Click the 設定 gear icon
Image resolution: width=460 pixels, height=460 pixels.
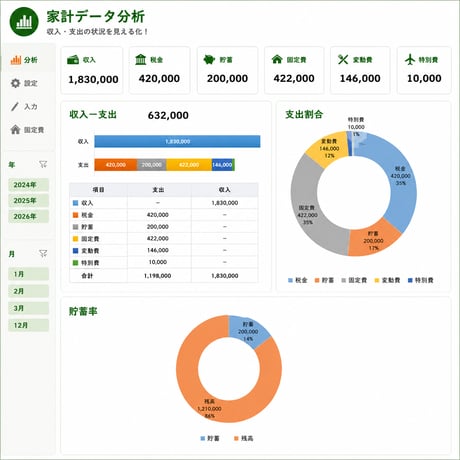(15, 83)
